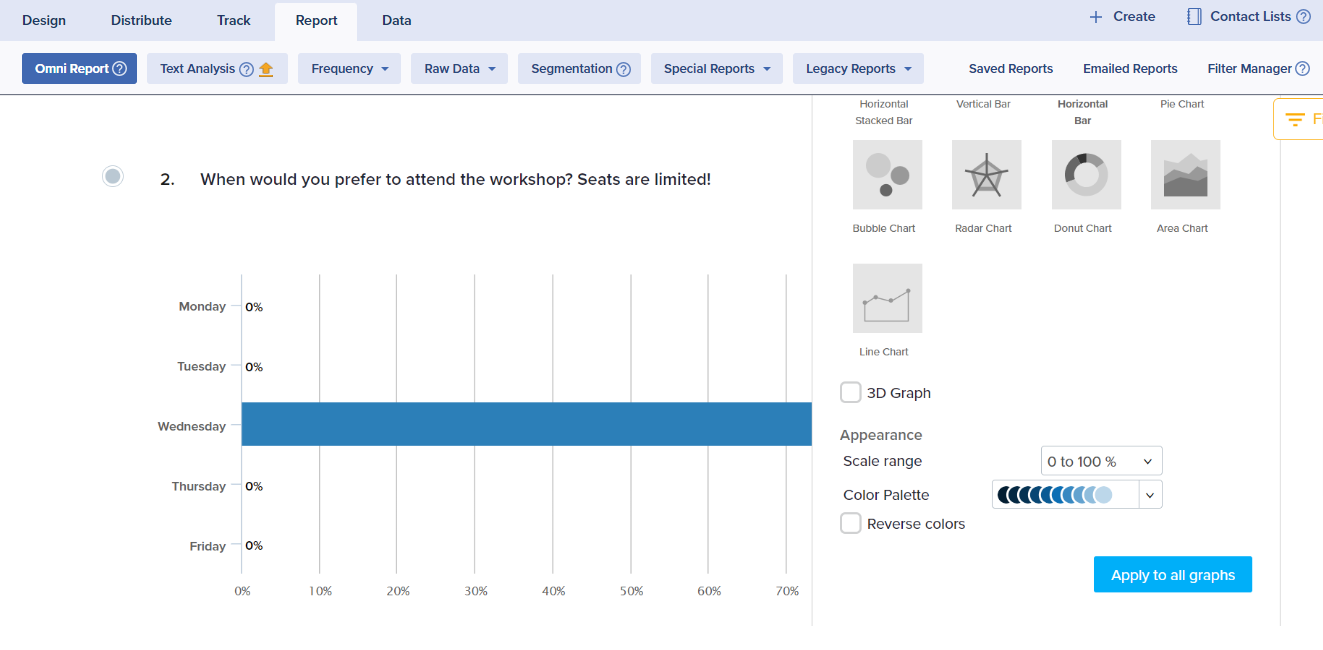Expand the Special Reports dropdown
Image resolution: width=1323 pixels, height=650 pixels.
pyautogui.click(x=716, y=69)
